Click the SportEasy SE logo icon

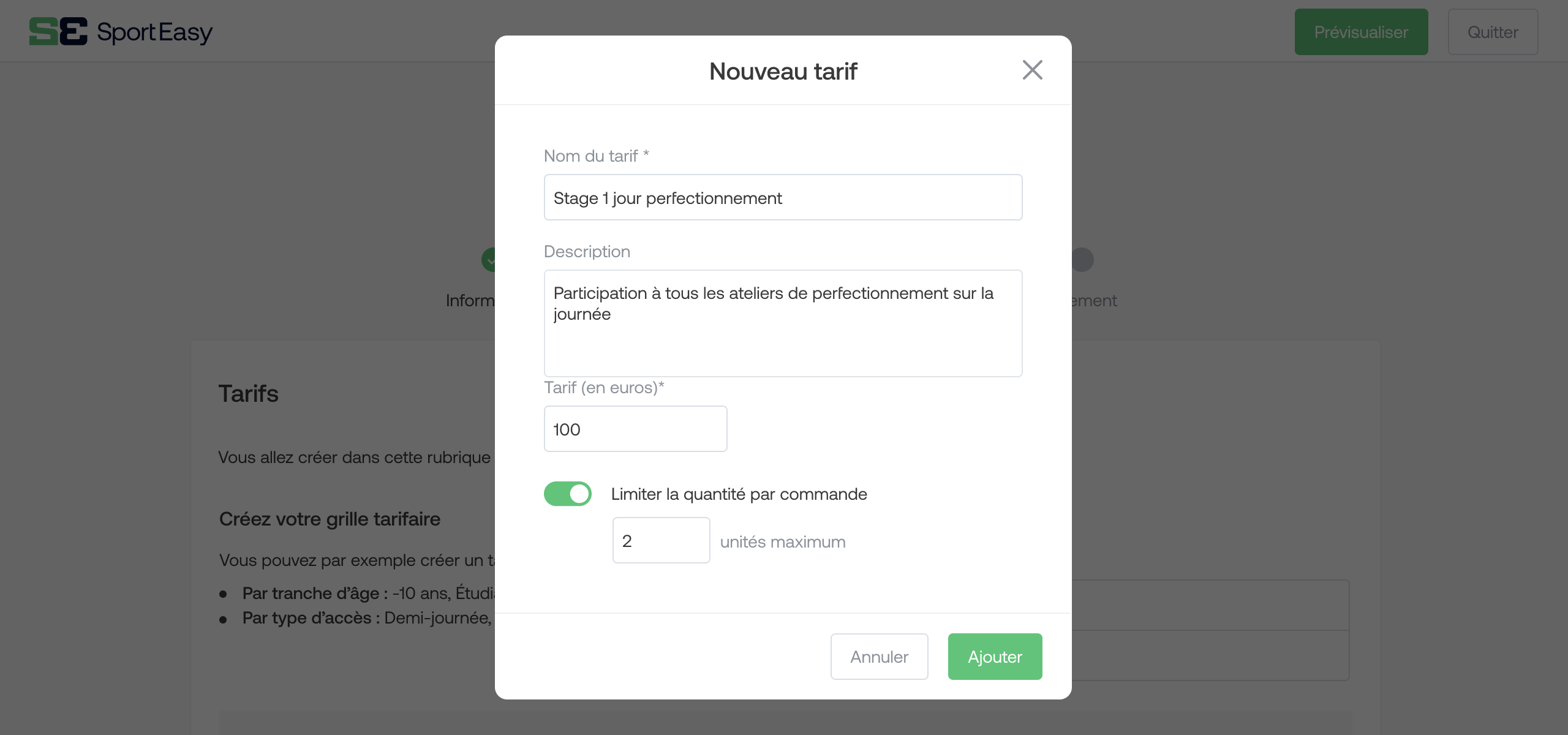[58, 32]
